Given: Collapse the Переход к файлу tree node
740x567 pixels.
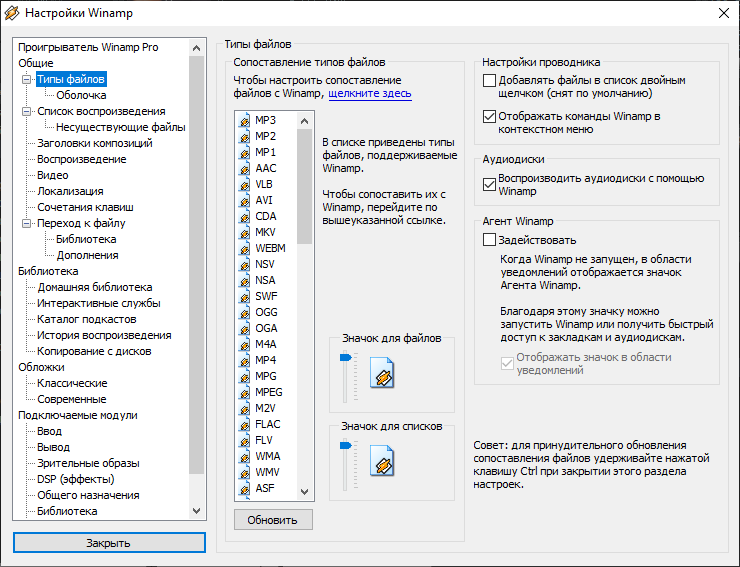Looking at the screenshot, I should 27,223.
